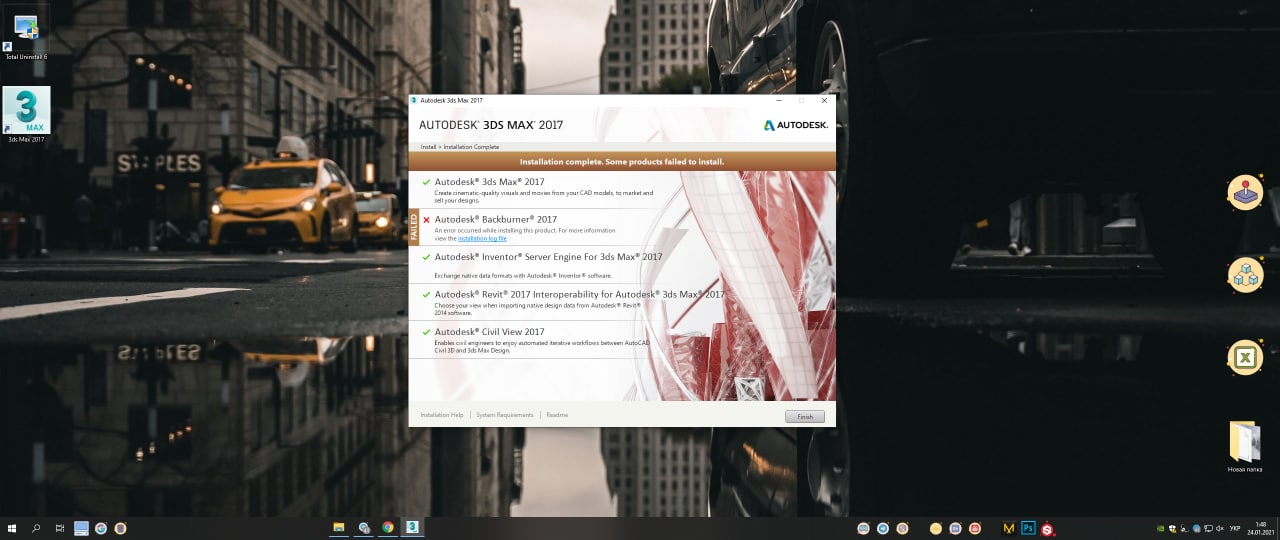Open File Explorer from the taskbar

(339, 528)
